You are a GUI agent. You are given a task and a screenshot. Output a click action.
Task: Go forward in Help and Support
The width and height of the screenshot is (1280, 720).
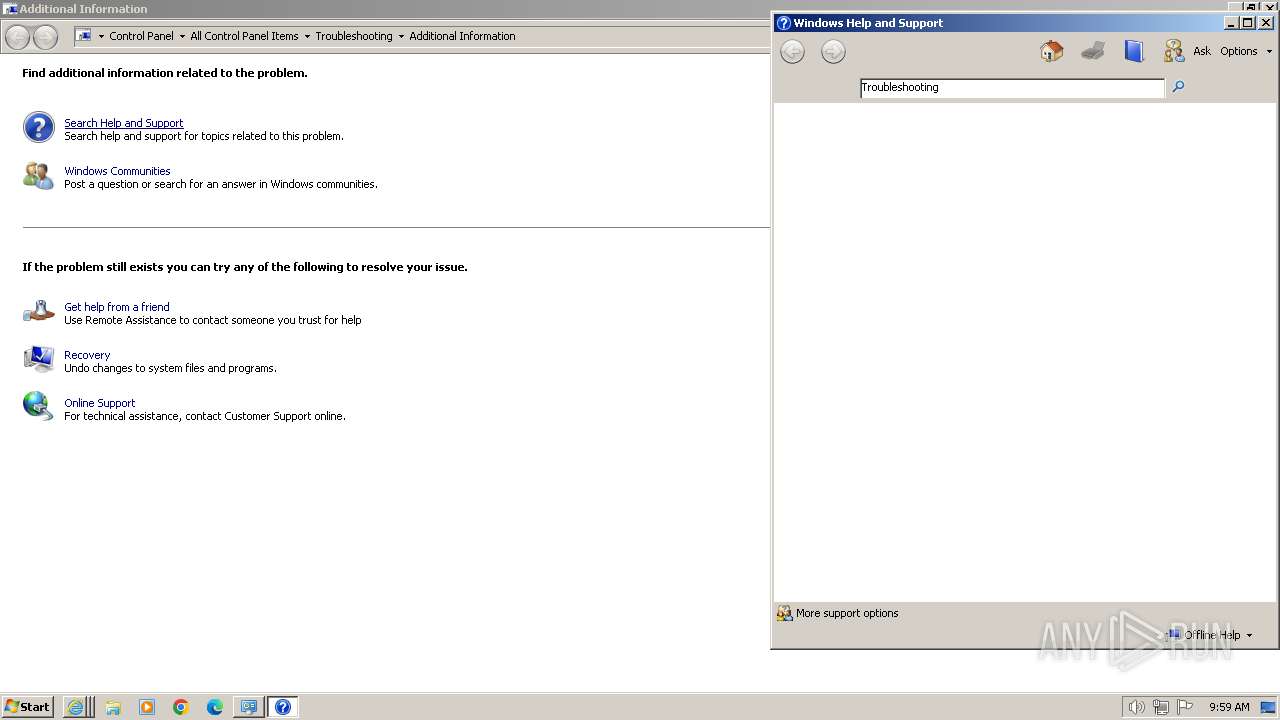(833, 52)
